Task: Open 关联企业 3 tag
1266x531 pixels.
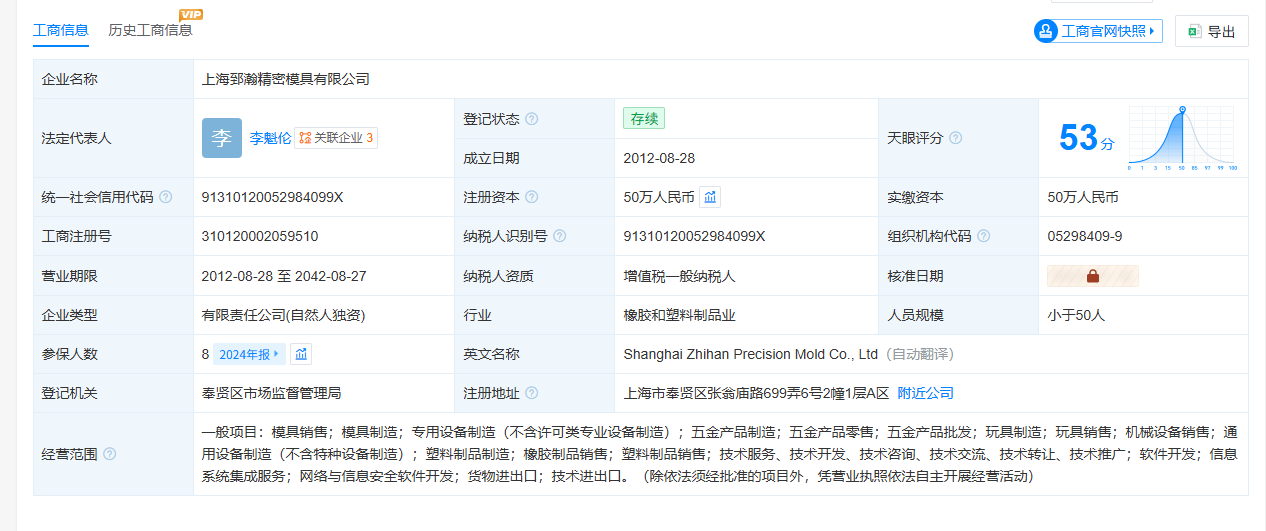Action: 336,138
